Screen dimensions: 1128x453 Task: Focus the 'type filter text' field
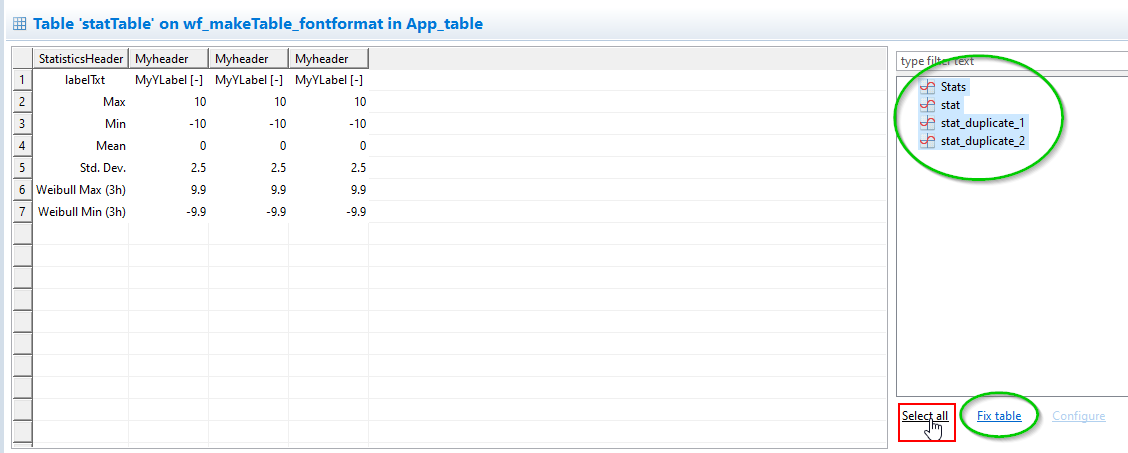click(1010, 61)
